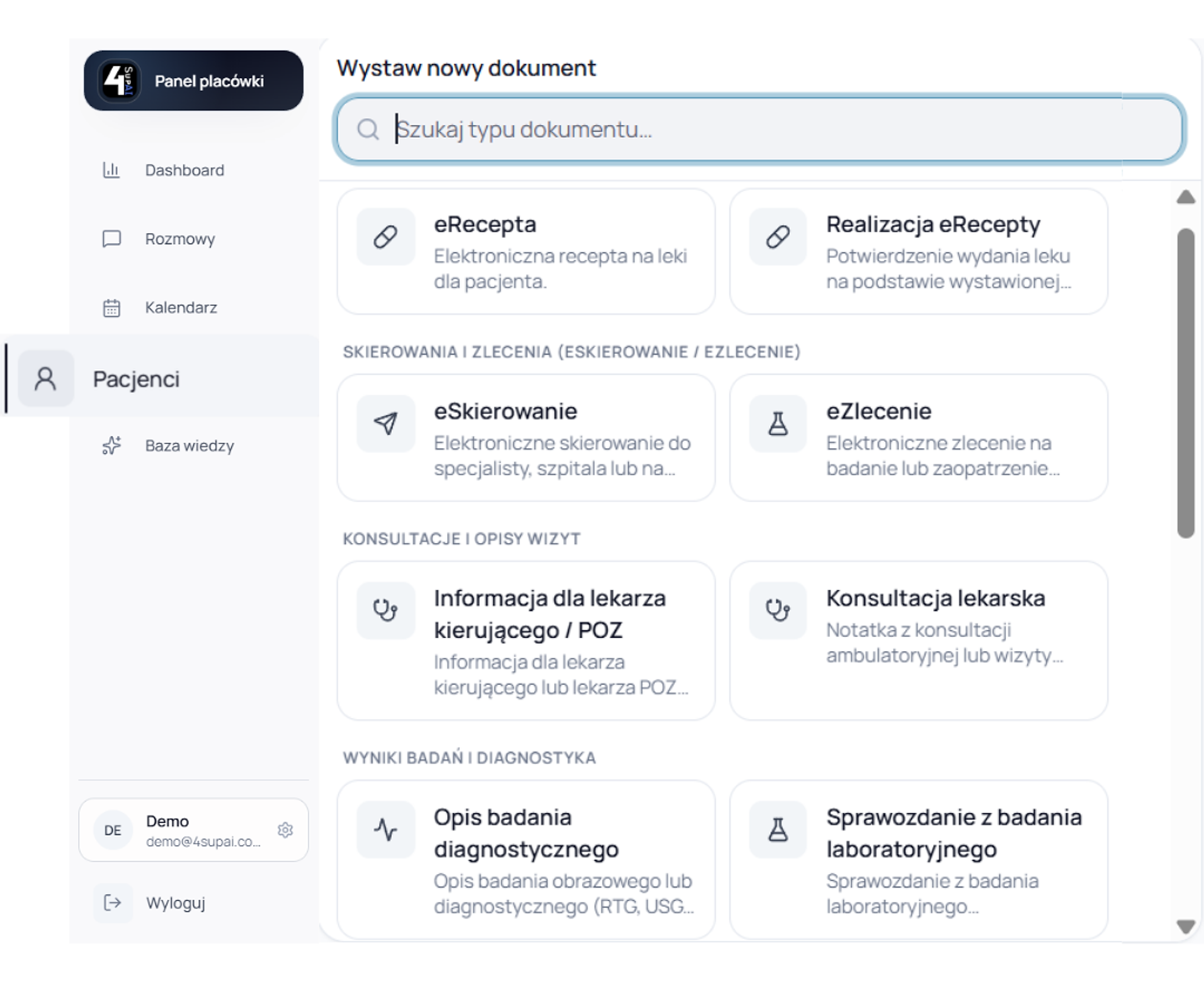Click the Pacjenci person icon
Image resolution: width=1204 pixels, height=981 pixels.
point(46,378)
